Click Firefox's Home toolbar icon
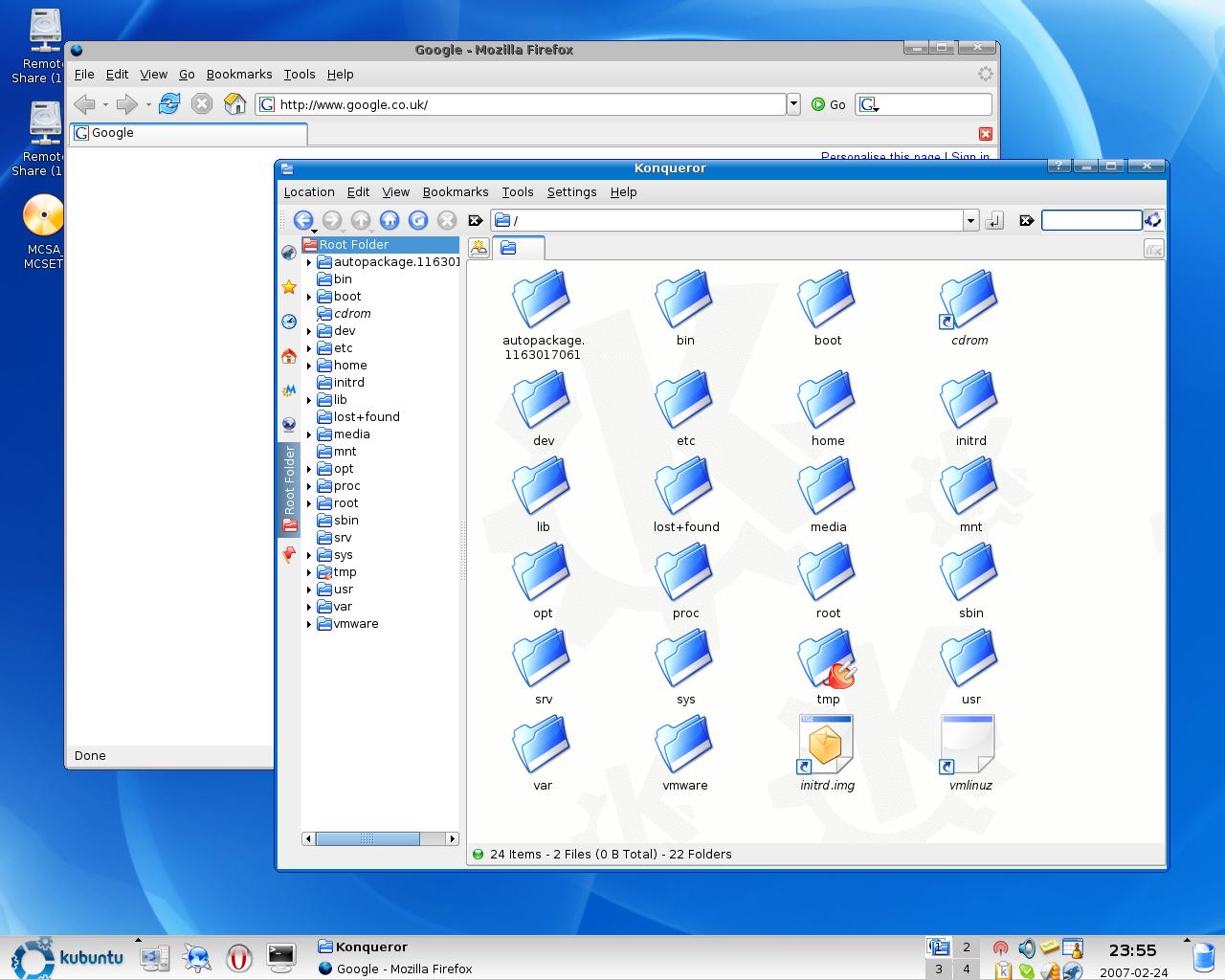Screen dimensions: 1225x980 pyautogui.click(x=234, y=104)
